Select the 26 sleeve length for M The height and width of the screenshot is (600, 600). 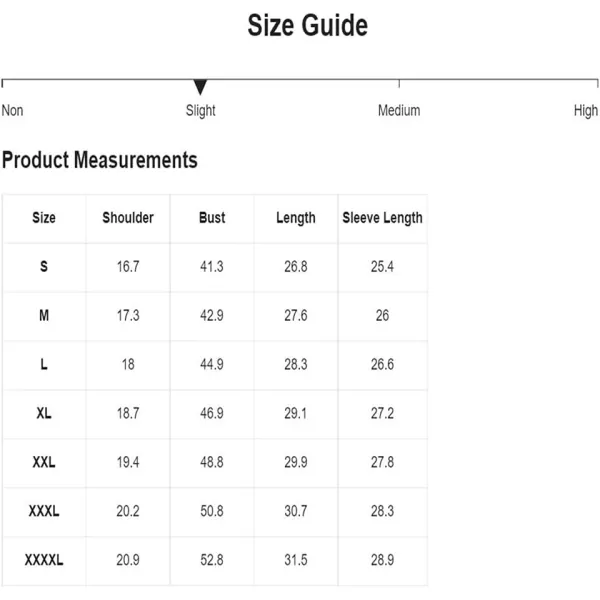click(x=382, y=315)
